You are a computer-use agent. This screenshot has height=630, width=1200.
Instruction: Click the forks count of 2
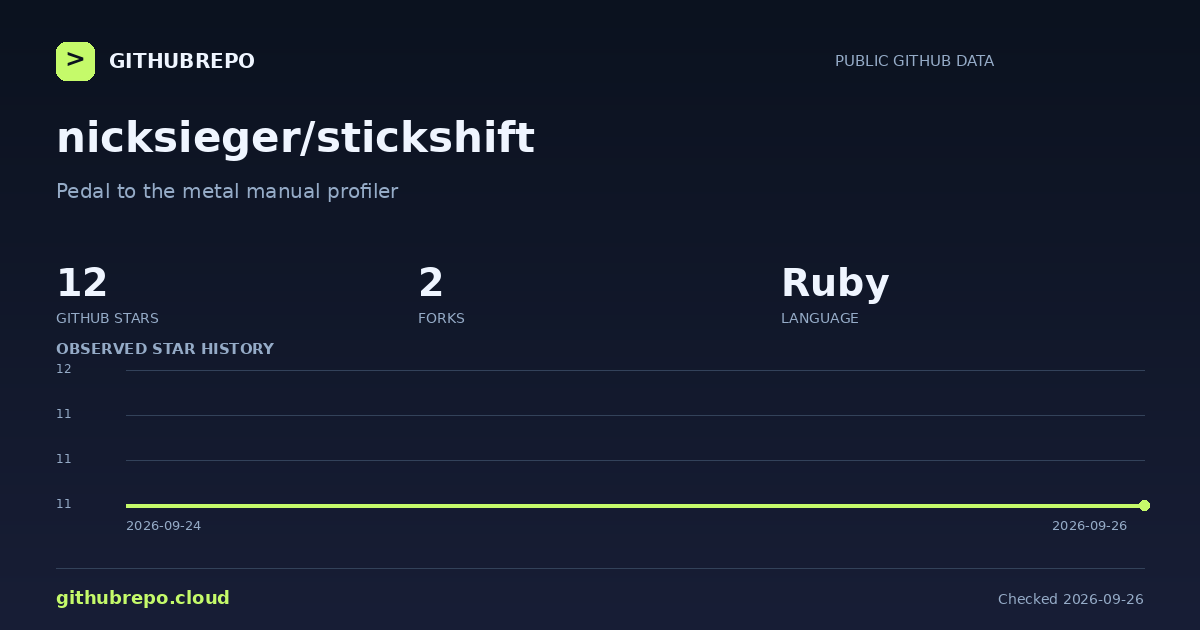point(430,283)
